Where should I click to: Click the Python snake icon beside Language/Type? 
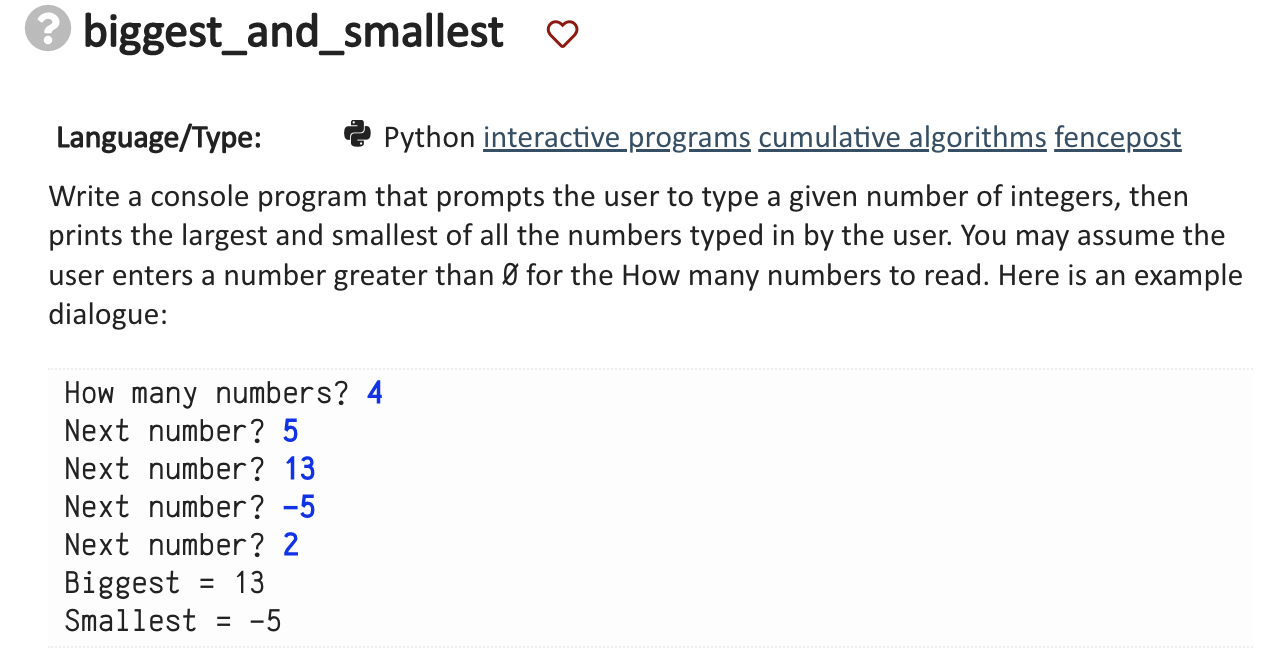pos(357,135)
